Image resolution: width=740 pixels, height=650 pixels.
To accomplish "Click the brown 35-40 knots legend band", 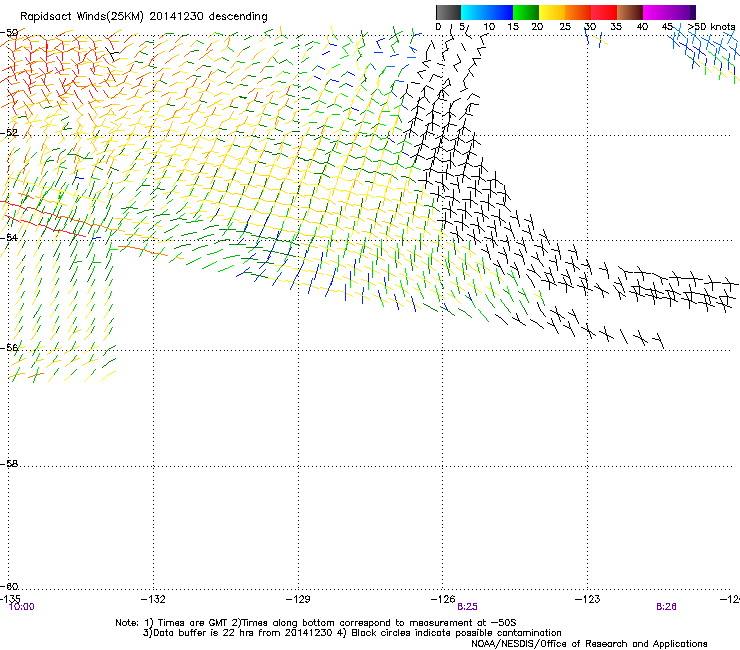I will (630, 12).
